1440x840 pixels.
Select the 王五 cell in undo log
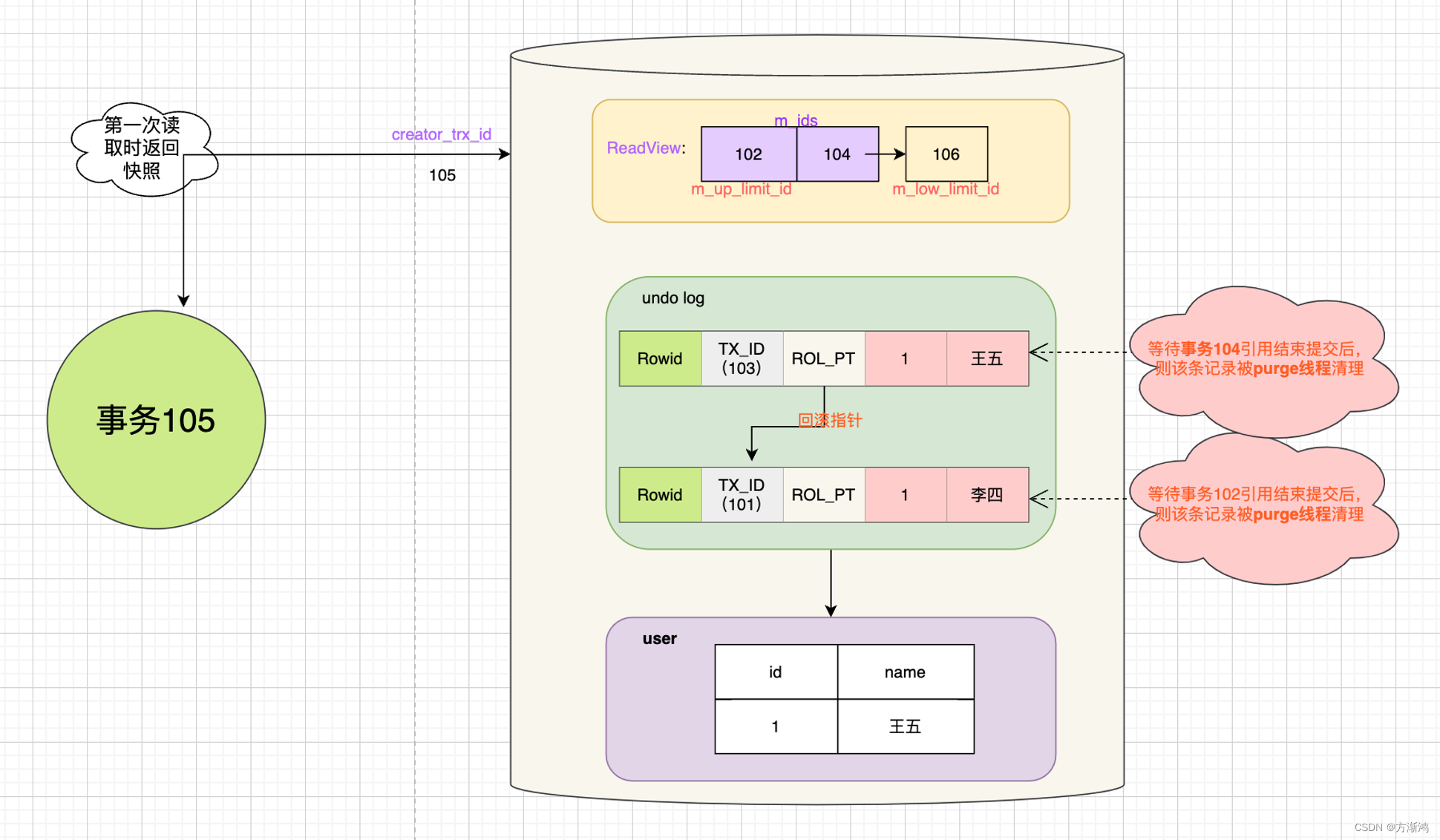[x=987, y=358]
